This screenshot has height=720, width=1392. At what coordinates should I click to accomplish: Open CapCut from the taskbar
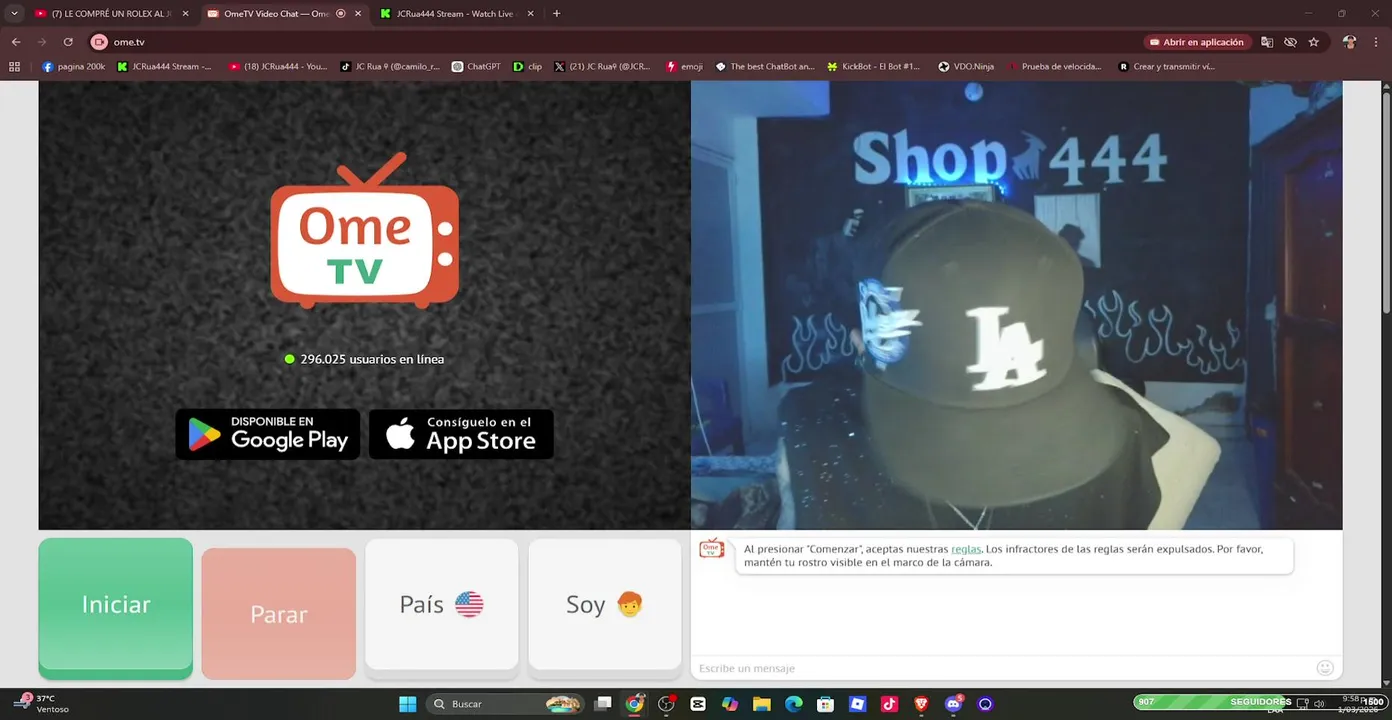698,704
